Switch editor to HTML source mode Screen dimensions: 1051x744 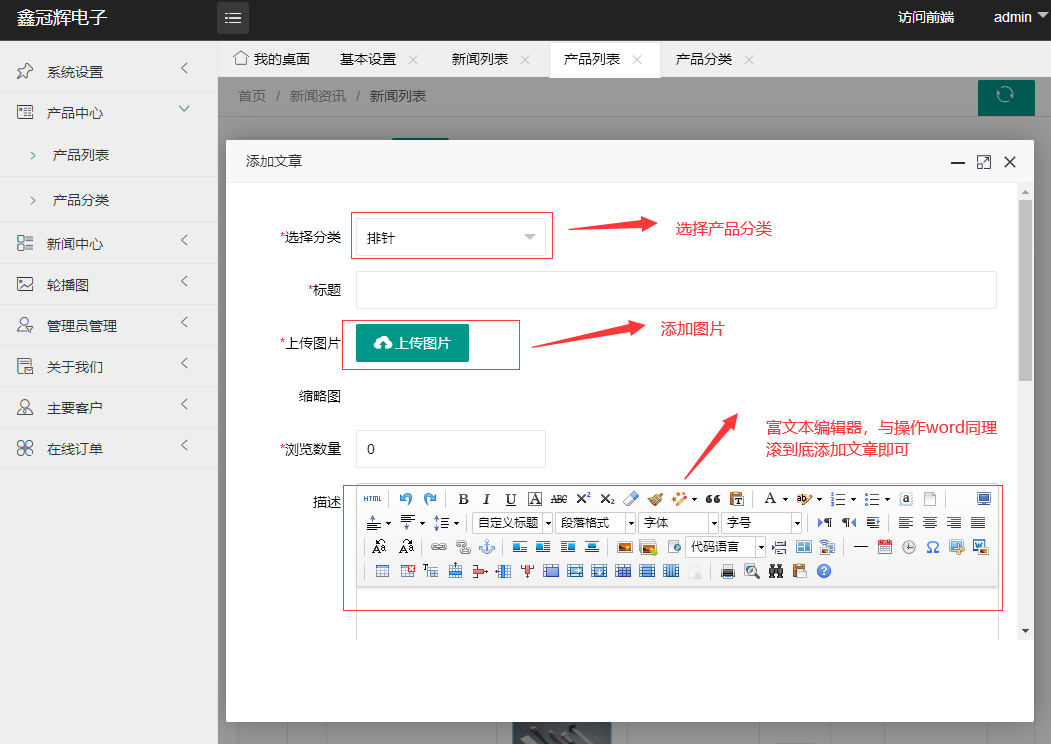pos(372,499)
